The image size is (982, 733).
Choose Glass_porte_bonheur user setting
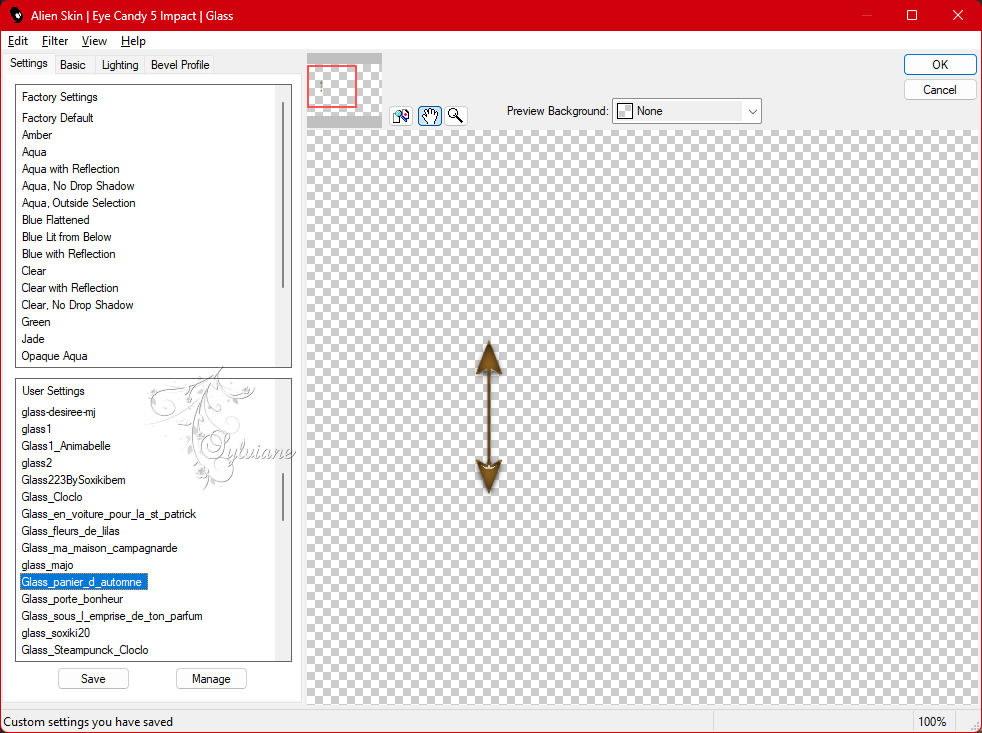click(x=73, y=599)
